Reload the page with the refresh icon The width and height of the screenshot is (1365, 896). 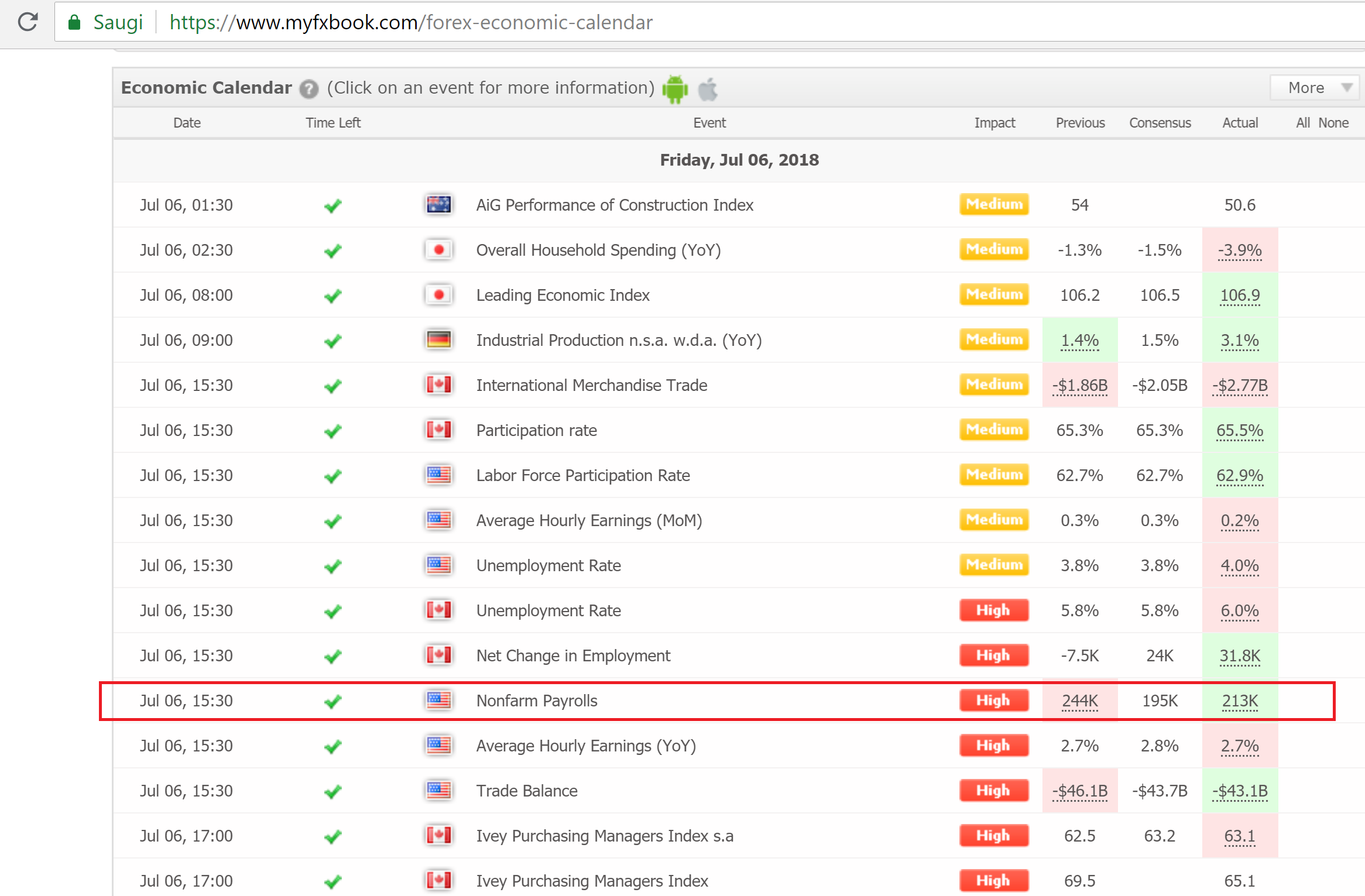pyautogui.click(x=28, y=22)
